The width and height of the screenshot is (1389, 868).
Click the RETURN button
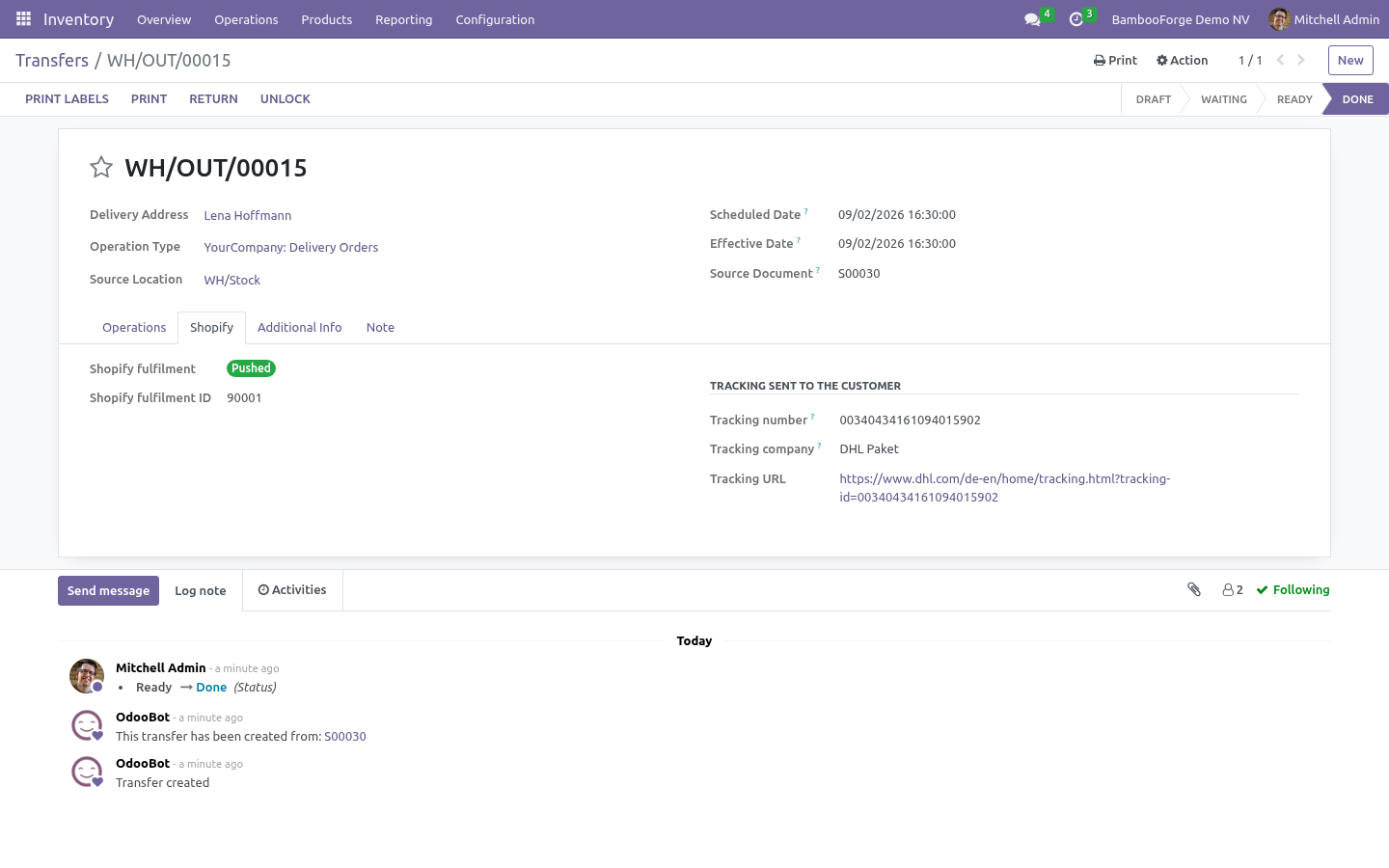(x=213, y=99)
